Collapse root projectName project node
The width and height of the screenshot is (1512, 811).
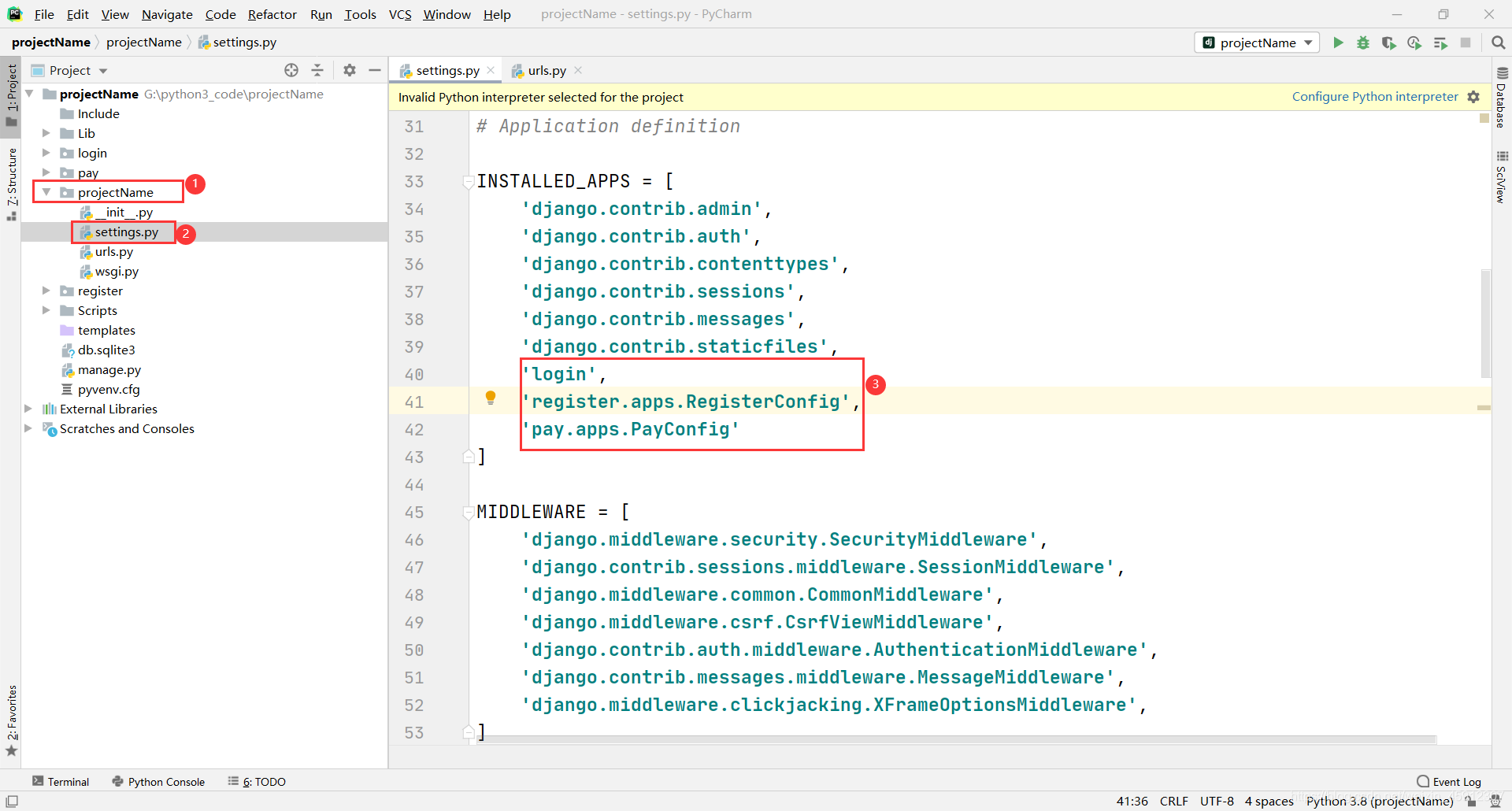(x=28, y=94)
